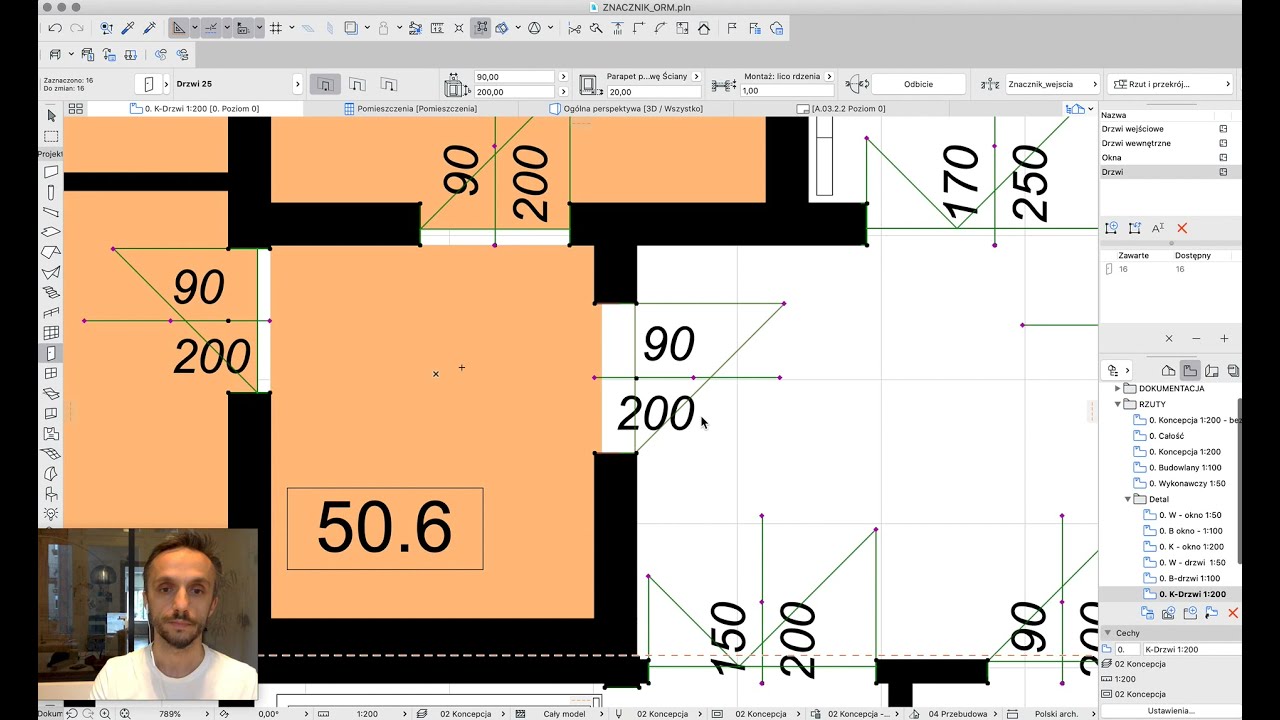
Task: Collapse the Cechy properties section
Action: pos(1108,633)
